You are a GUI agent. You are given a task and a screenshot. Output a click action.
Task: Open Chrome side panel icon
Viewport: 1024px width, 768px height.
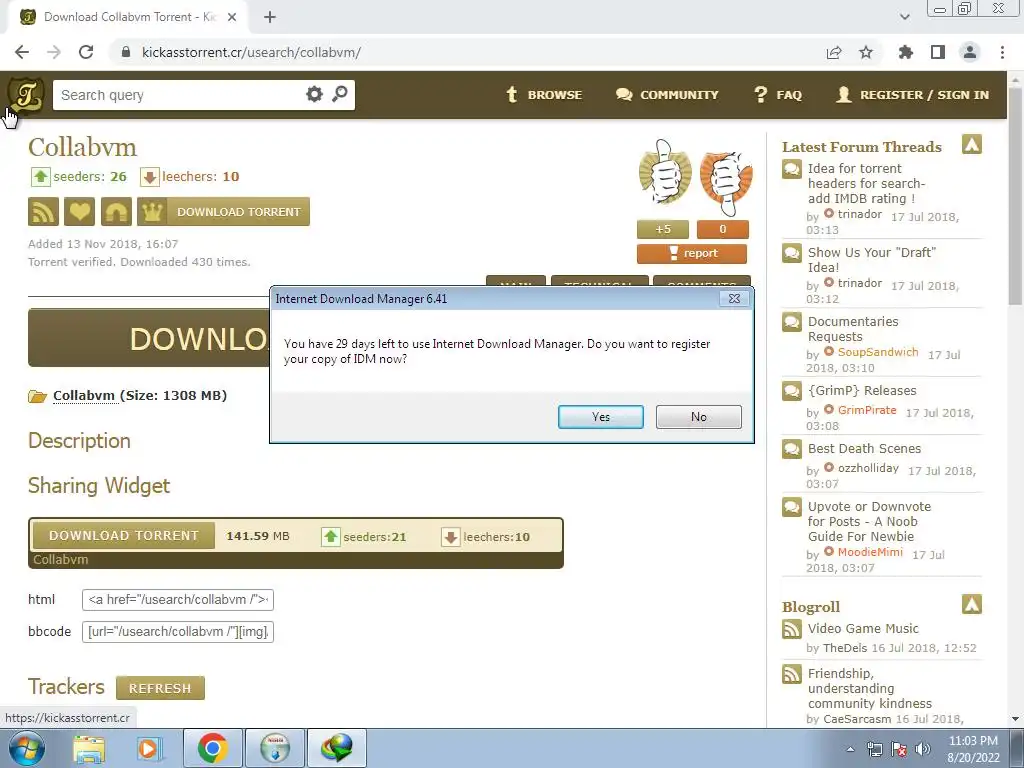coord(938,52)
